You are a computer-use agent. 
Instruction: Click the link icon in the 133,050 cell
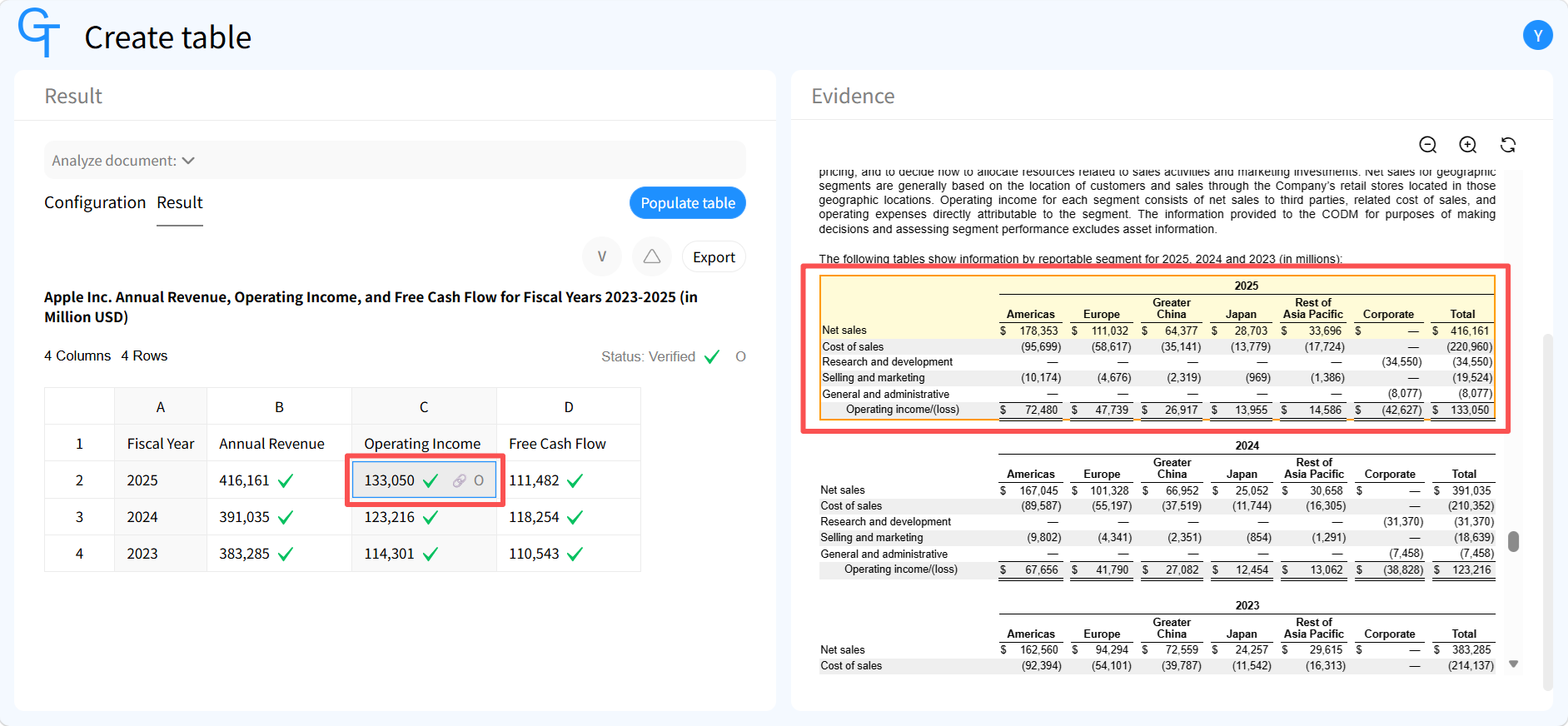coord(459,480)
